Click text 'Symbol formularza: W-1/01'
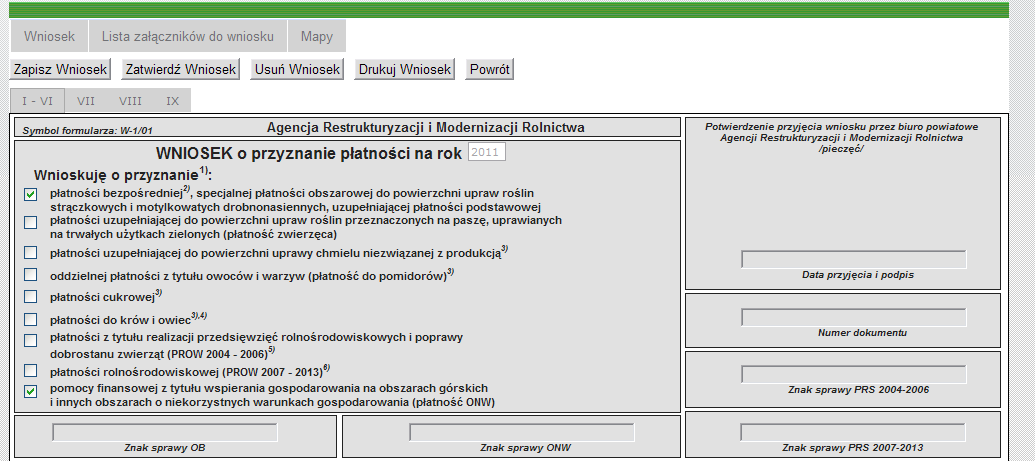Screen dimensions: 1035x461 [x=88, y=131]
